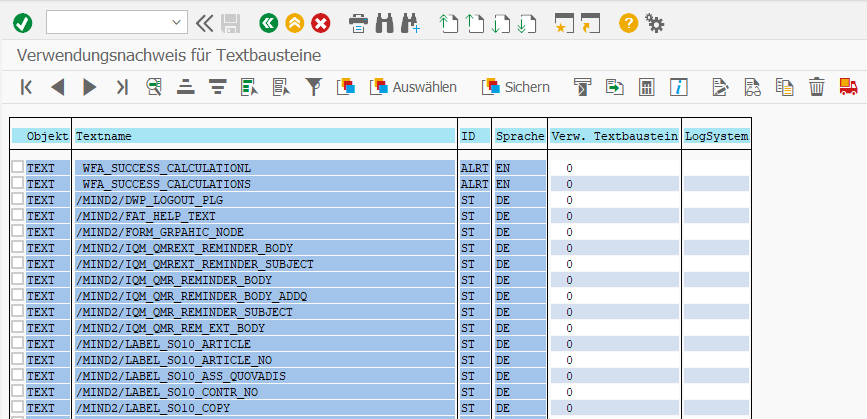Click the Delete trash can icon

pos(817,87)
